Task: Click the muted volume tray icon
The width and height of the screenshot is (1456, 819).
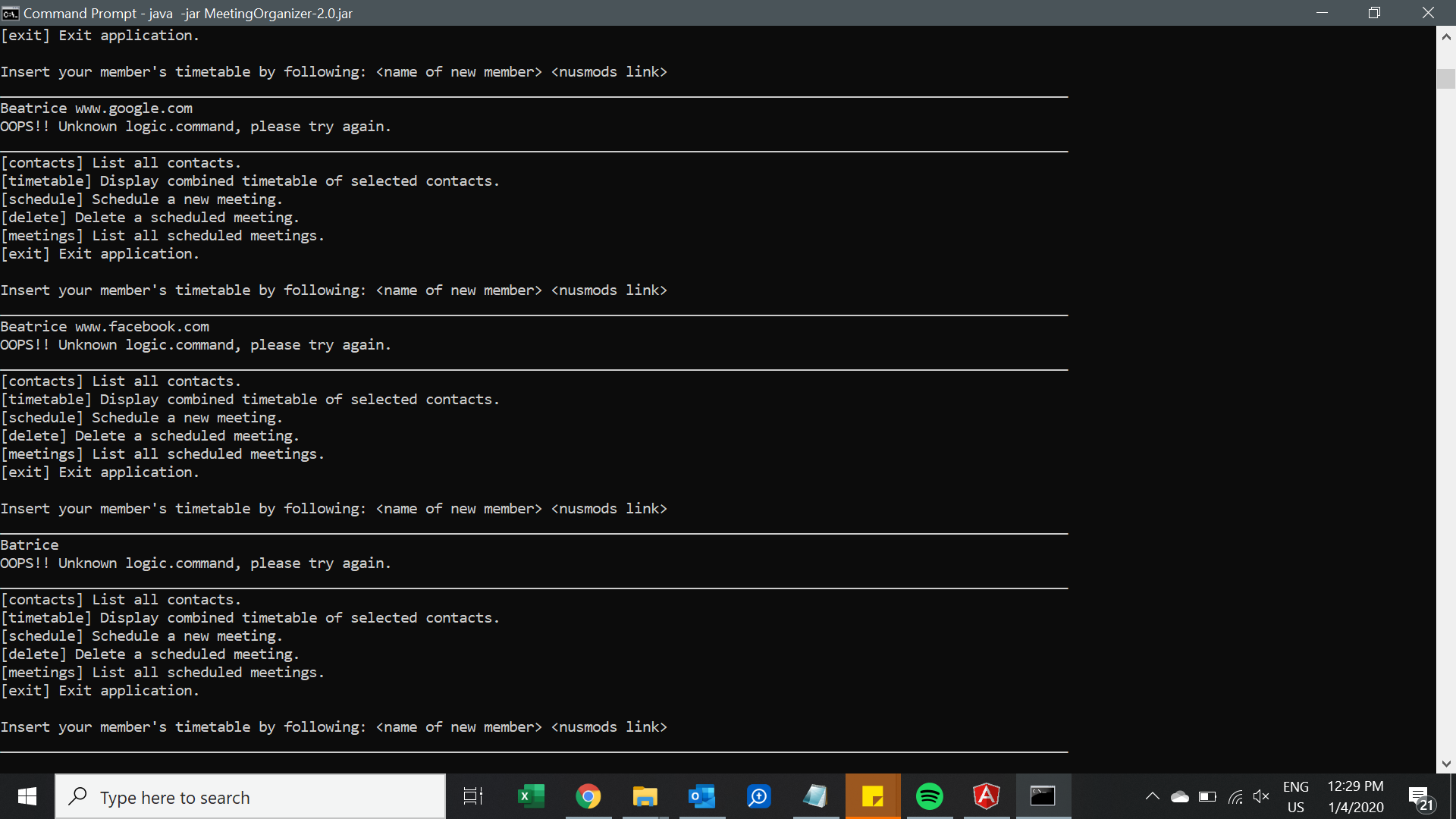Action: click(1262, 797)
